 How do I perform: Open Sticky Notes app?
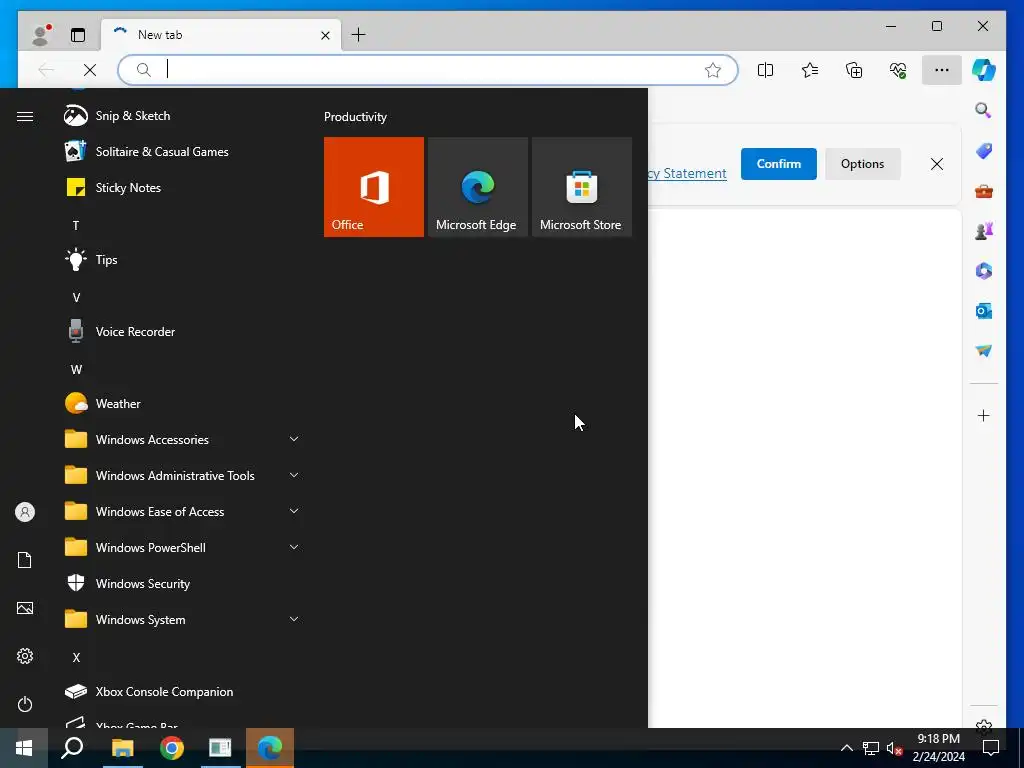pyautogui.click(x=180, y=187)
